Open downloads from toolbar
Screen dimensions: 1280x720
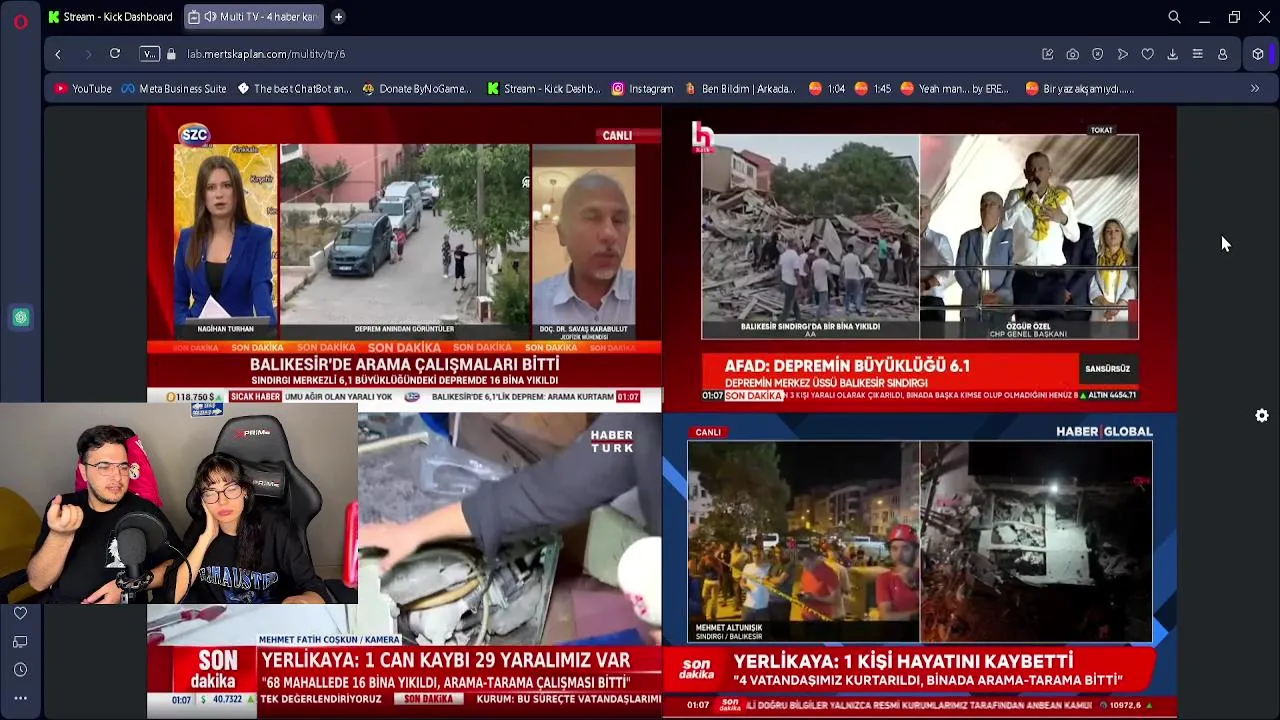(x=1172, y=54)
